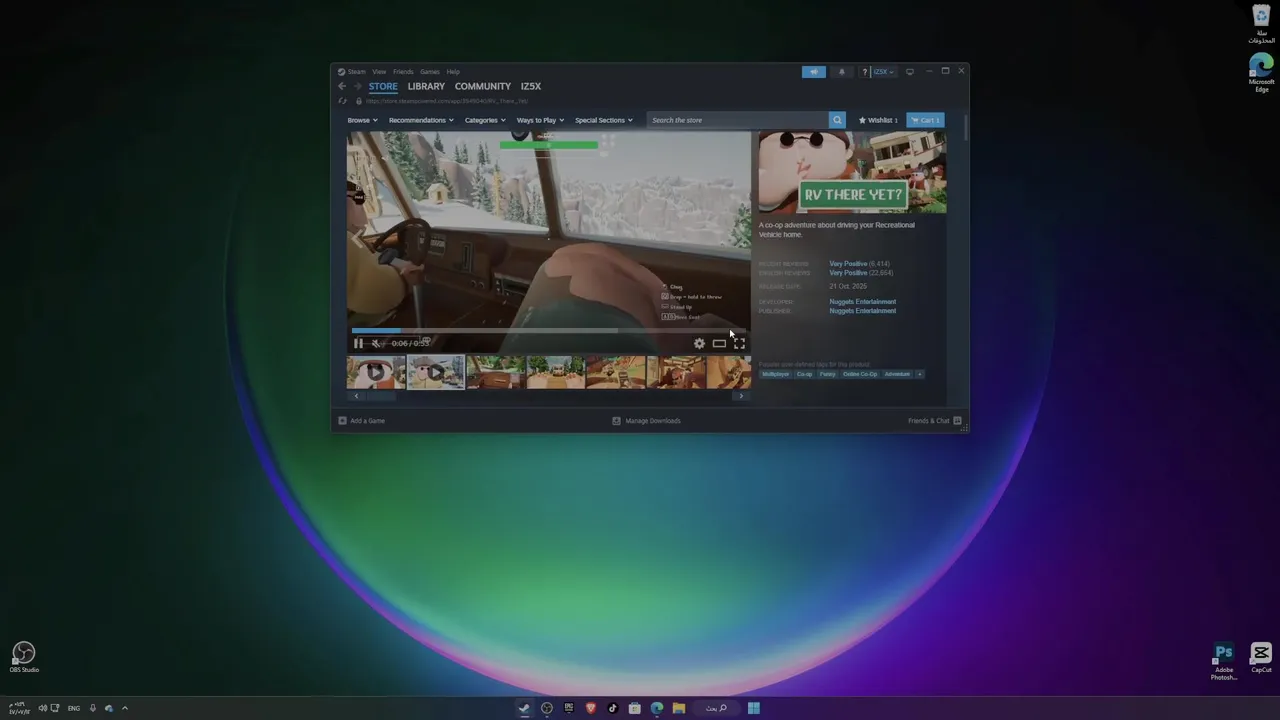Expand more tags with plus button
This screenshot has width=1280, height=720.
pos(920,374)
